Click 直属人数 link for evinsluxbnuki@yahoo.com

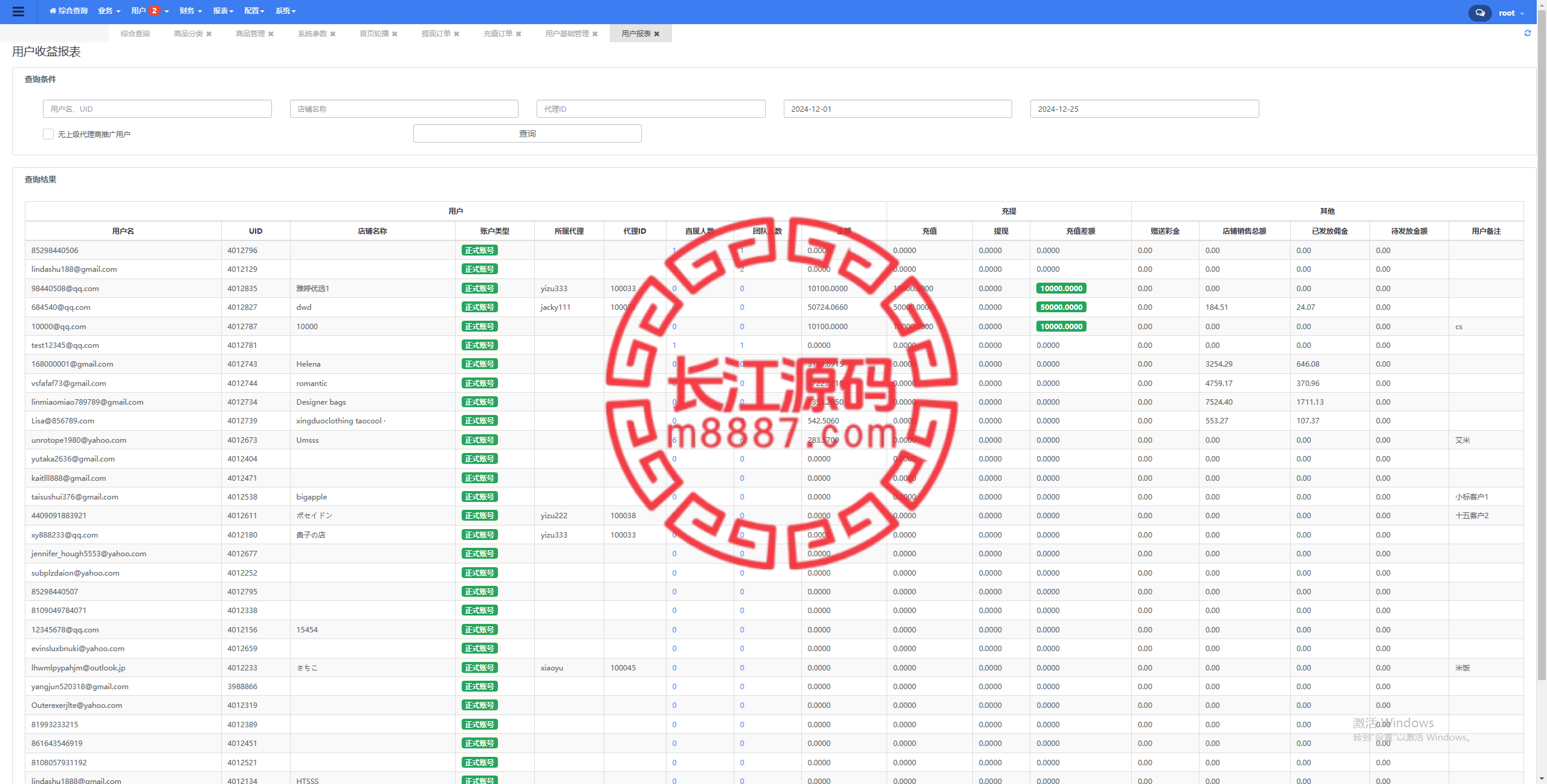(674, 648)
